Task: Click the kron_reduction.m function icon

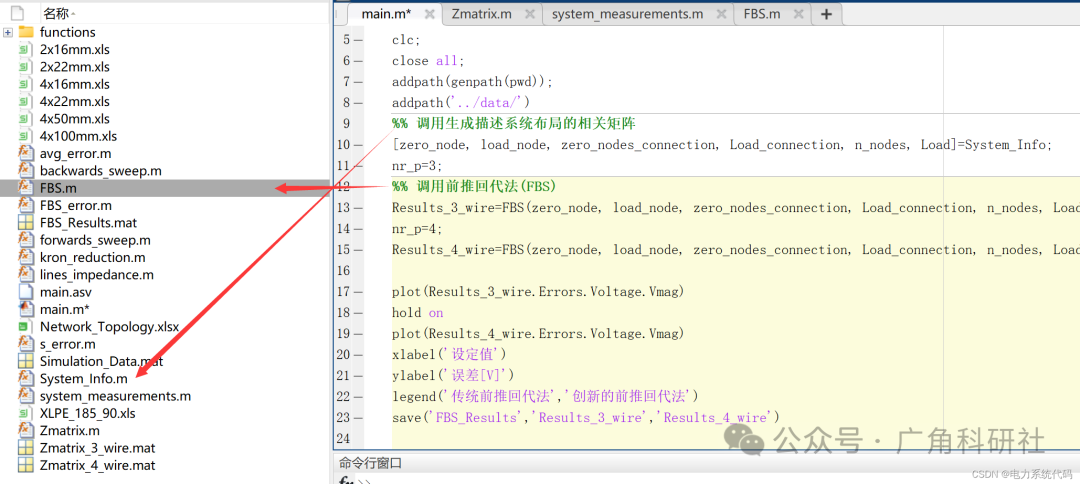Action: coord(25,257)
